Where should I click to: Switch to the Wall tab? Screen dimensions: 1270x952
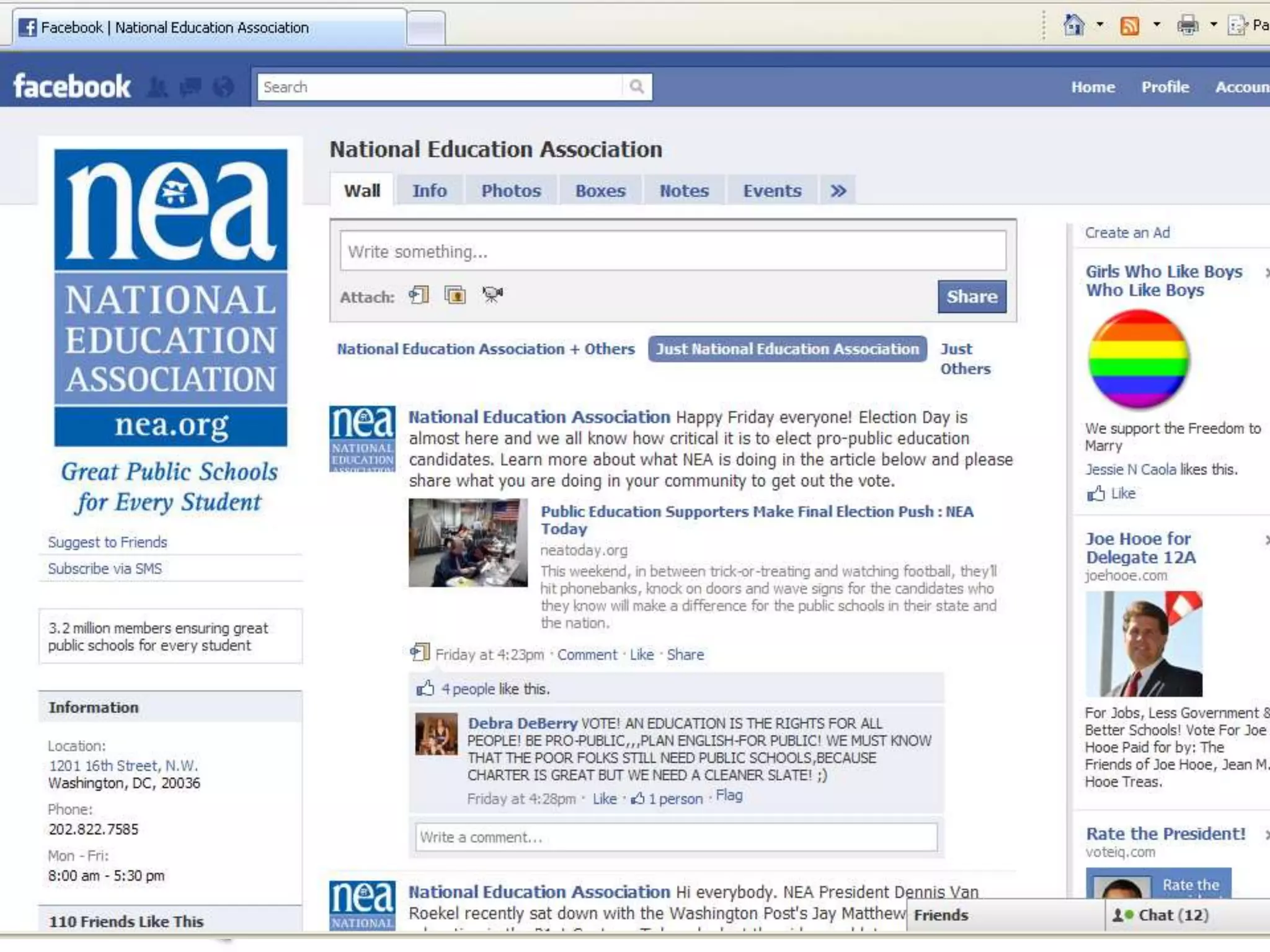click(x=362, y=190)
